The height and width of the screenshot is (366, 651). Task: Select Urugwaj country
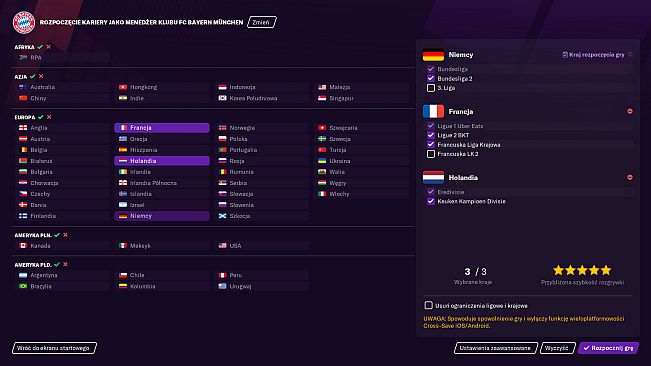(262, 286)
